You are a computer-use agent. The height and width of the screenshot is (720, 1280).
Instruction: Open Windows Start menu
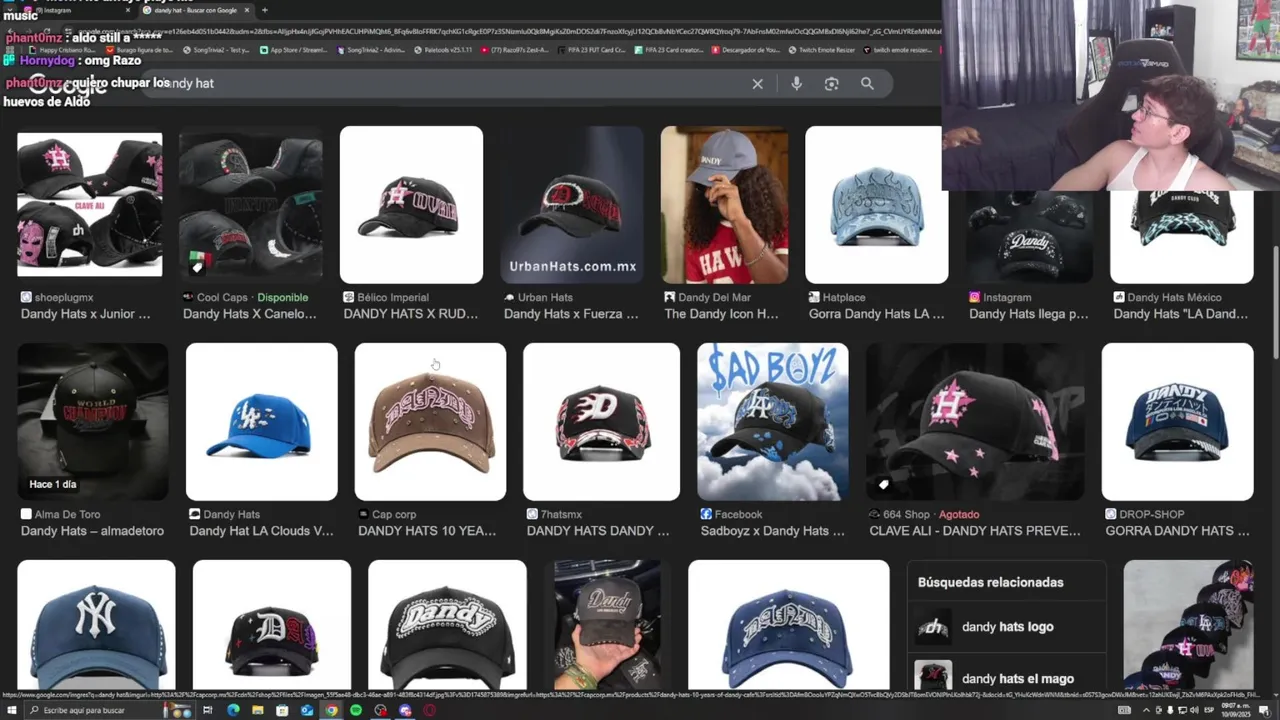click(x=11, y=710)
